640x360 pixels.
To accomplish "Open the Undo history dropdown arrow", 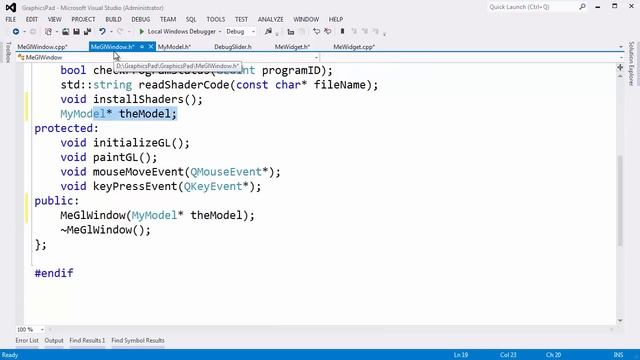I will tap(111, 32).
